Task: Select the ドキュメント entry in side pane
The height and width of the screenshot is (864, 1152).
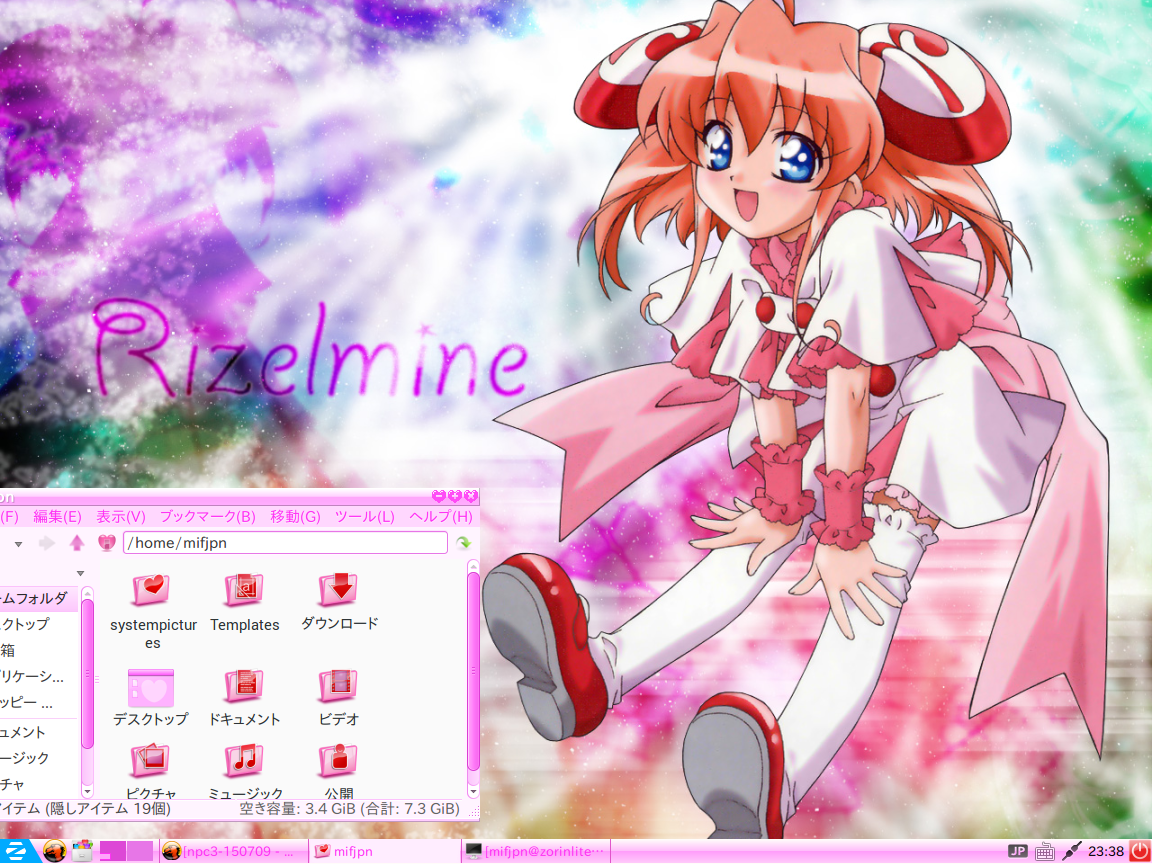Action: click(x=38, y=732)
